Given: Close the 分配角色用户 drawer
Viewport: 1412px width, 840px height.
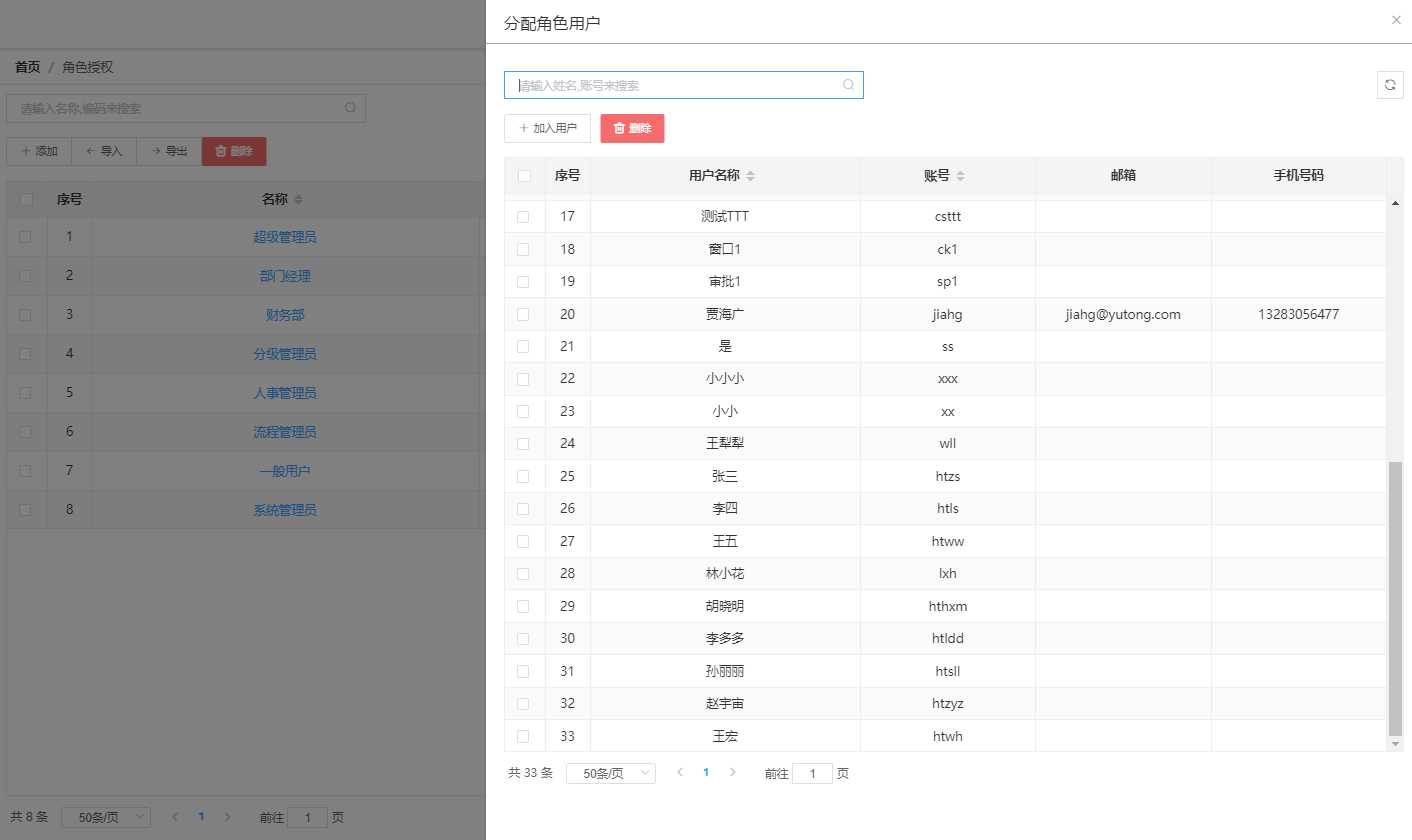Looking at the screenshot, I should (x=1396, y=20).
